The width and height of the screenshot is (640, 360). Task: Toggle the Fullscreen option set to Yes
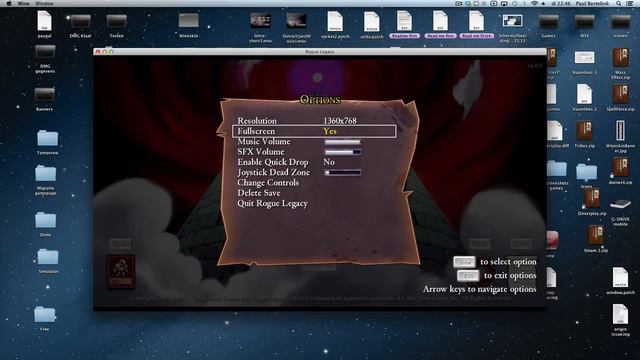pos(314,131)
